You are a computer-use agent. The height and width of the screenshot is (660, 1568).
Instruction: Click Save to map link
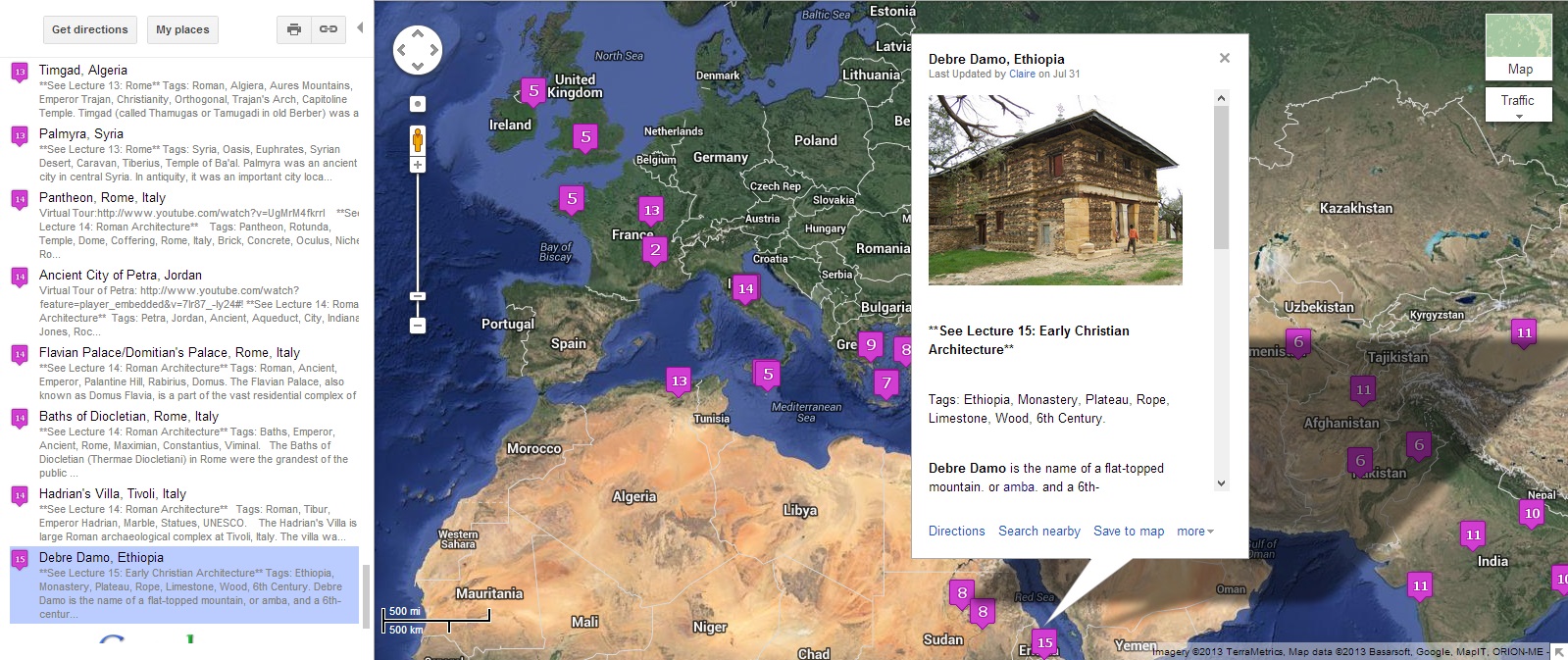pos(1129,531)
